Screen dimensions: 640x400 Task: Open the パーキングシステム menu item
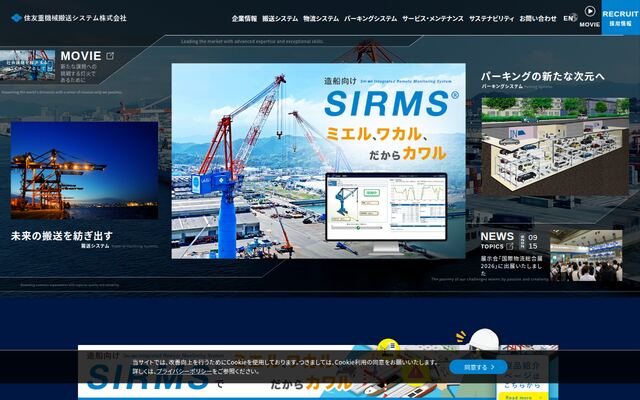click(370, 18)
